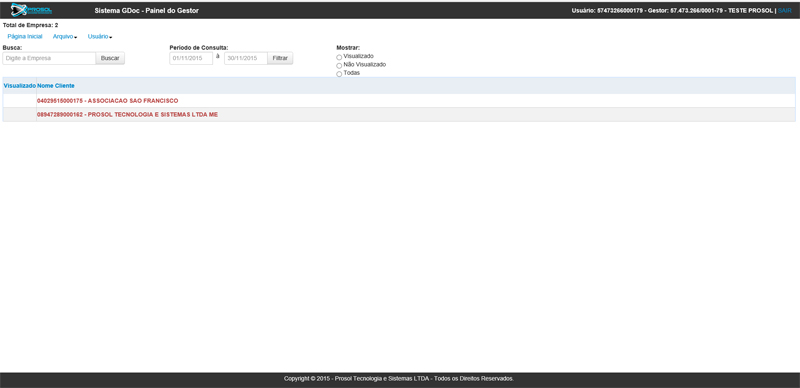Click the SAIR logout link

(x=785, y=11)
